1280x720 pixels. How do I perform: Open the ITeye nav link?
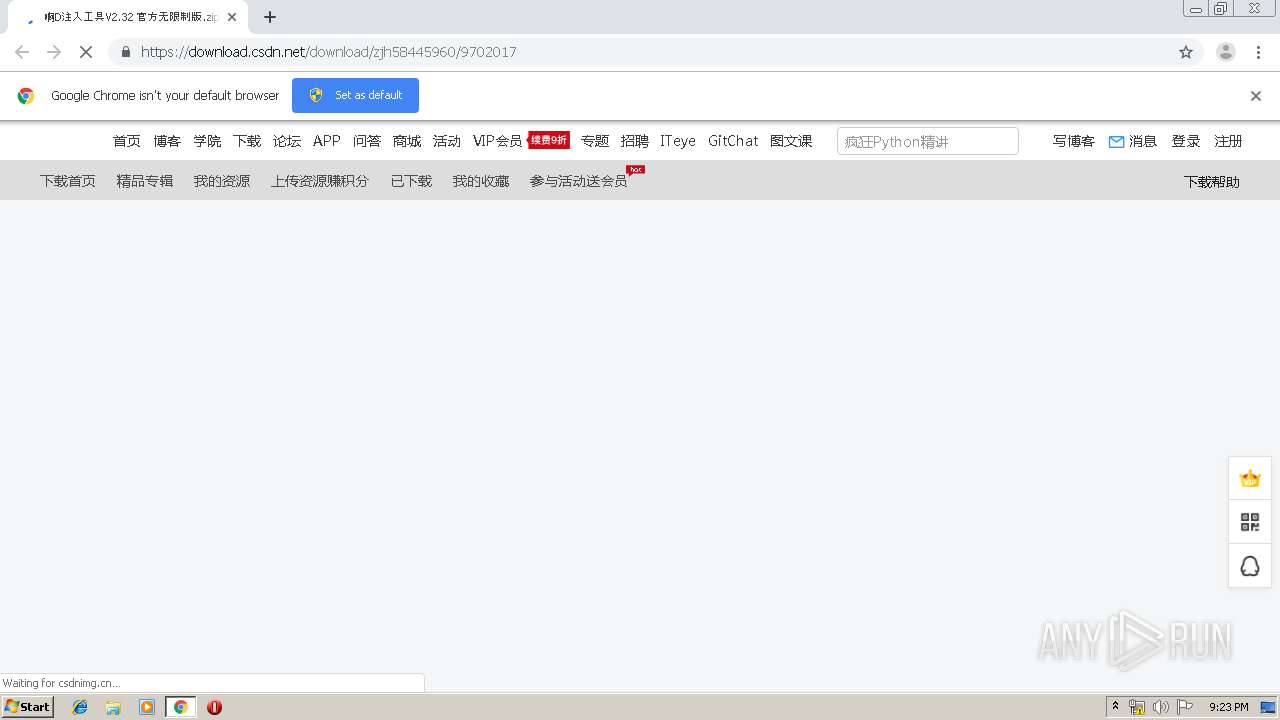click(678, 141)
